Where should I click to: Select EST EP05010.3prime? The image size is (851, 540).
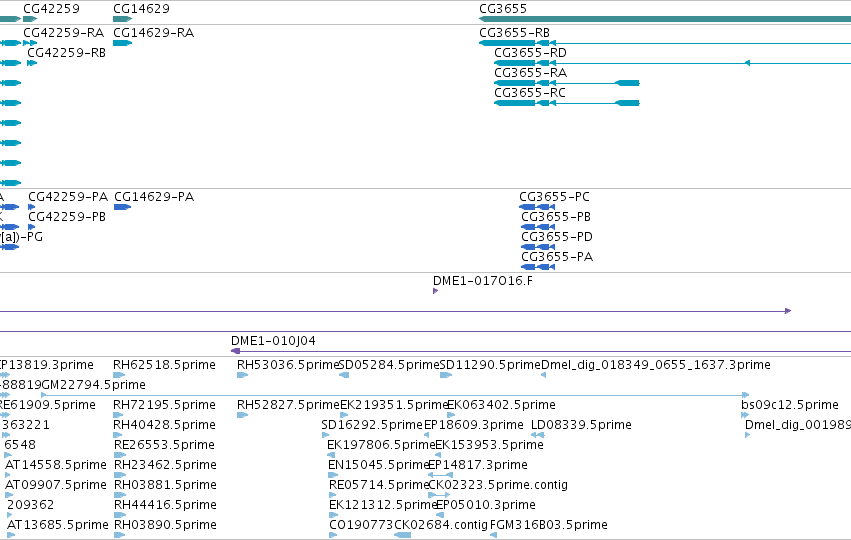pyautogui.click(x=486, y=505)
